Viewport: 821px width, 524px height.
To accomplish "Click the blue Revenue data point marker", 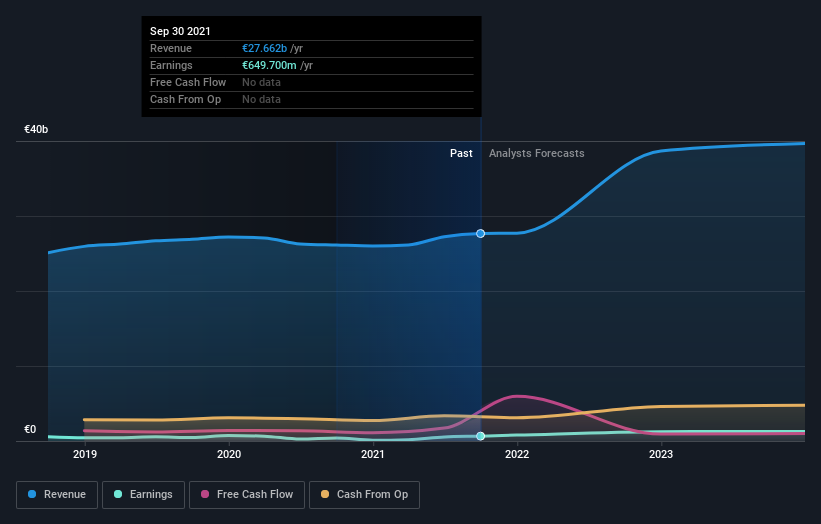I will click(480, 233).
